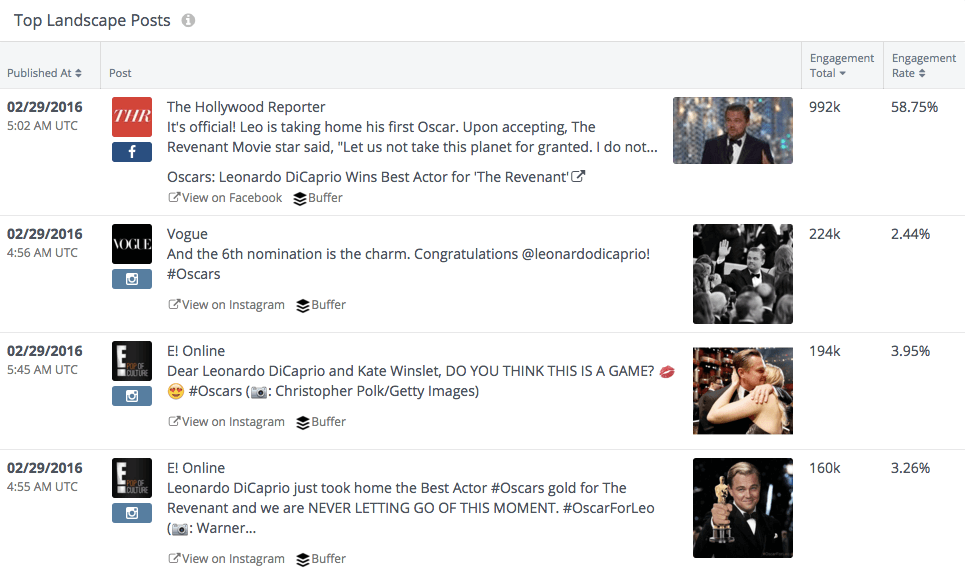The width and height of the screenshot is (965, 572).
Task: Click the 194k engagement total
Action: [x=825, y=351]
